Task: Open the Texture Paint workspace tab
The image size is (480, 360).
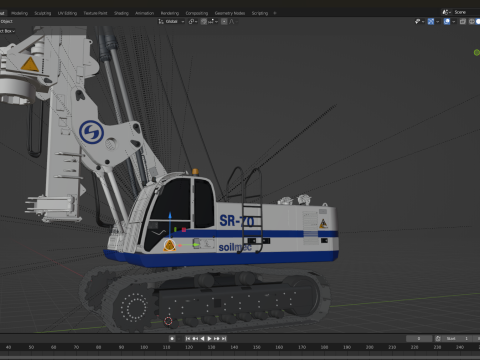Action: coord(95,13)
